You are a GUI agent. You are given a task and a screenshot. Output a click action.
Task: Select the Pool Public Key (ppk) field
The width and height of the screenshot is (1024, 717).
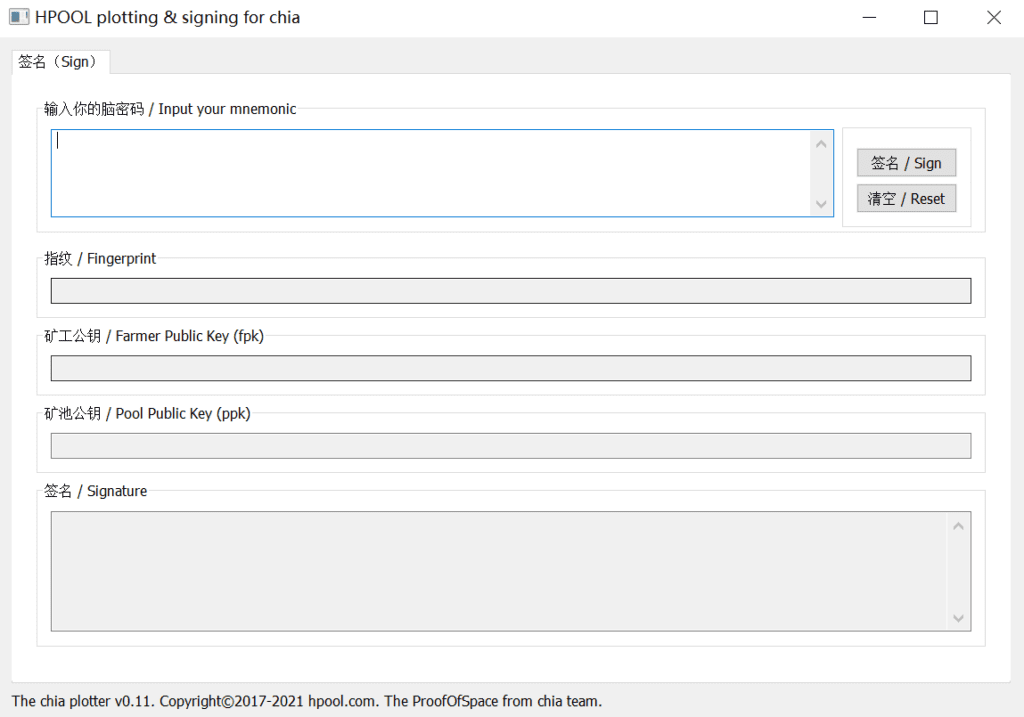click(x=510, y=445)
